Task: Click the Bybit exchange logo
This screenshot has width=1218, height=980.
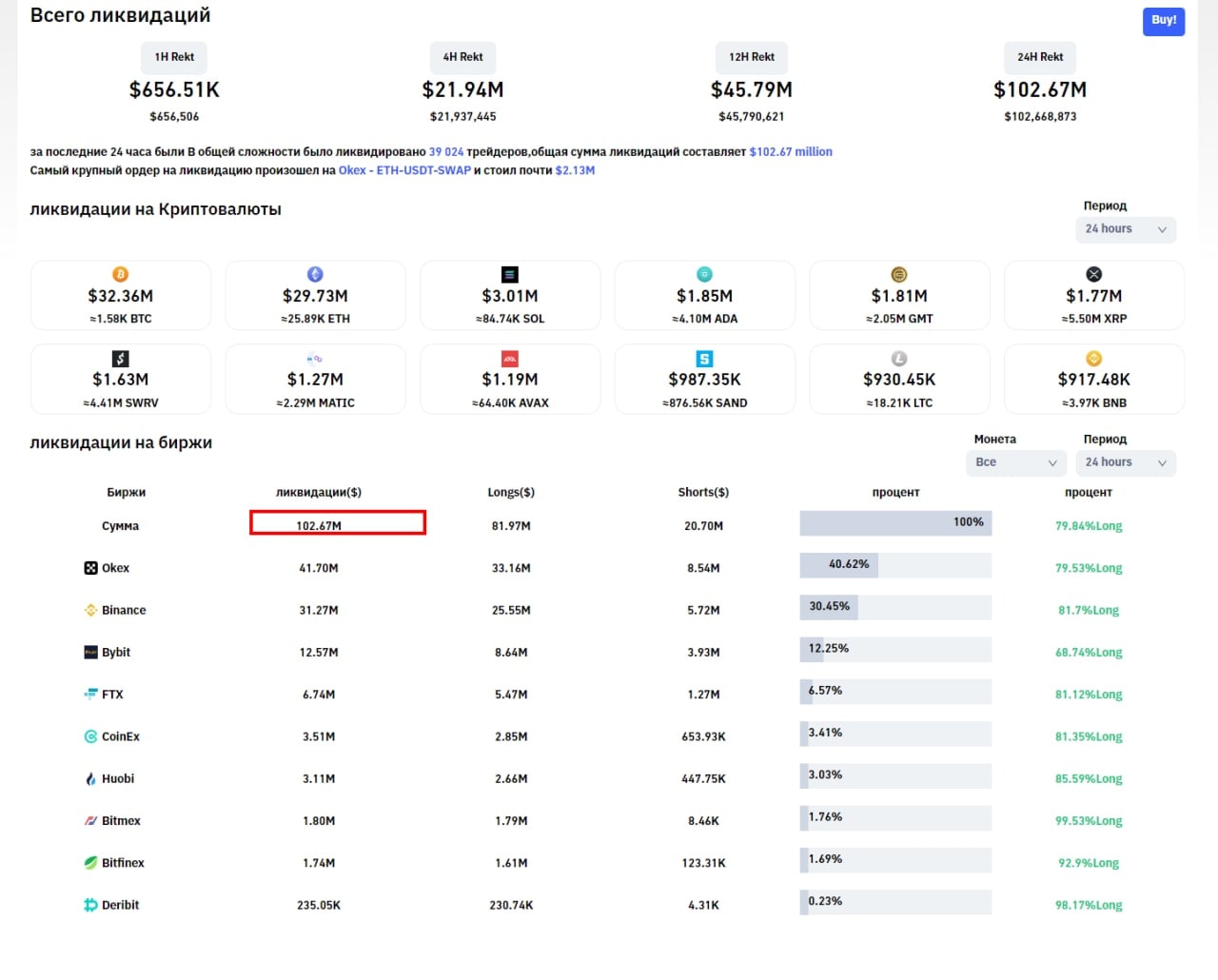Action: coord(91,652)
